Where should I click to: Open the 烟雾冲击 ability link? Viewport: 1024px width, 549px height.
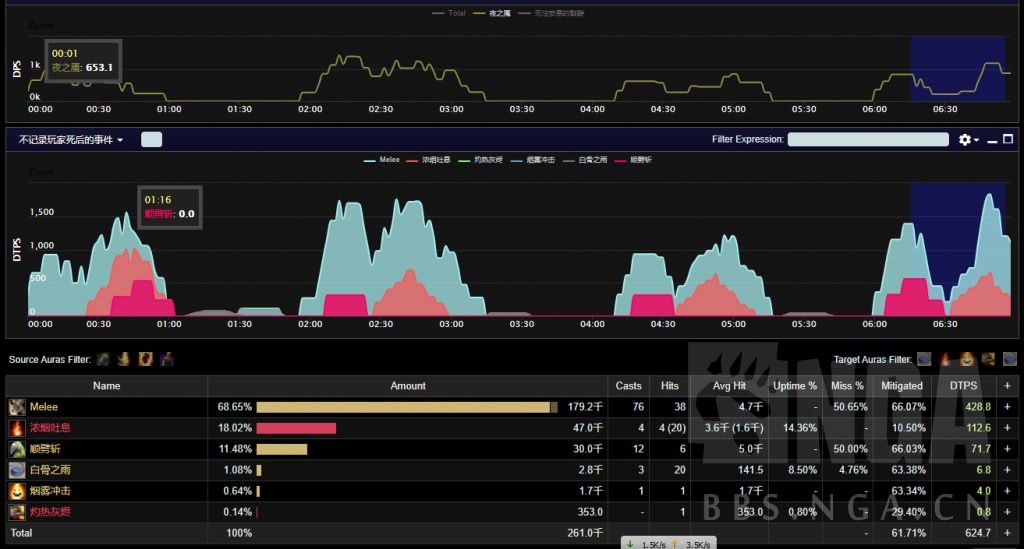pyautogui.click(x=50, y=491)
